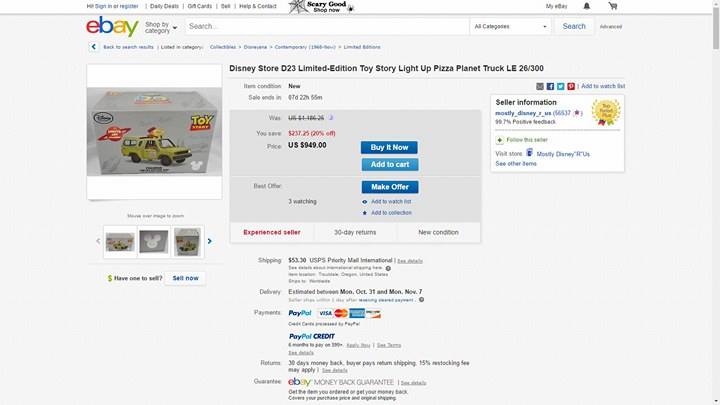Select the third product image thumbnail
720x405 pixels.
187,241
